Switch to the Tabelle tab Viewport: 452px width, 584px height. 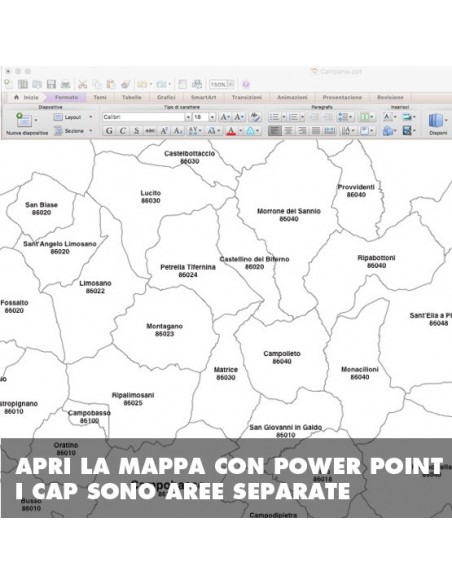click(x=131, y=98)
